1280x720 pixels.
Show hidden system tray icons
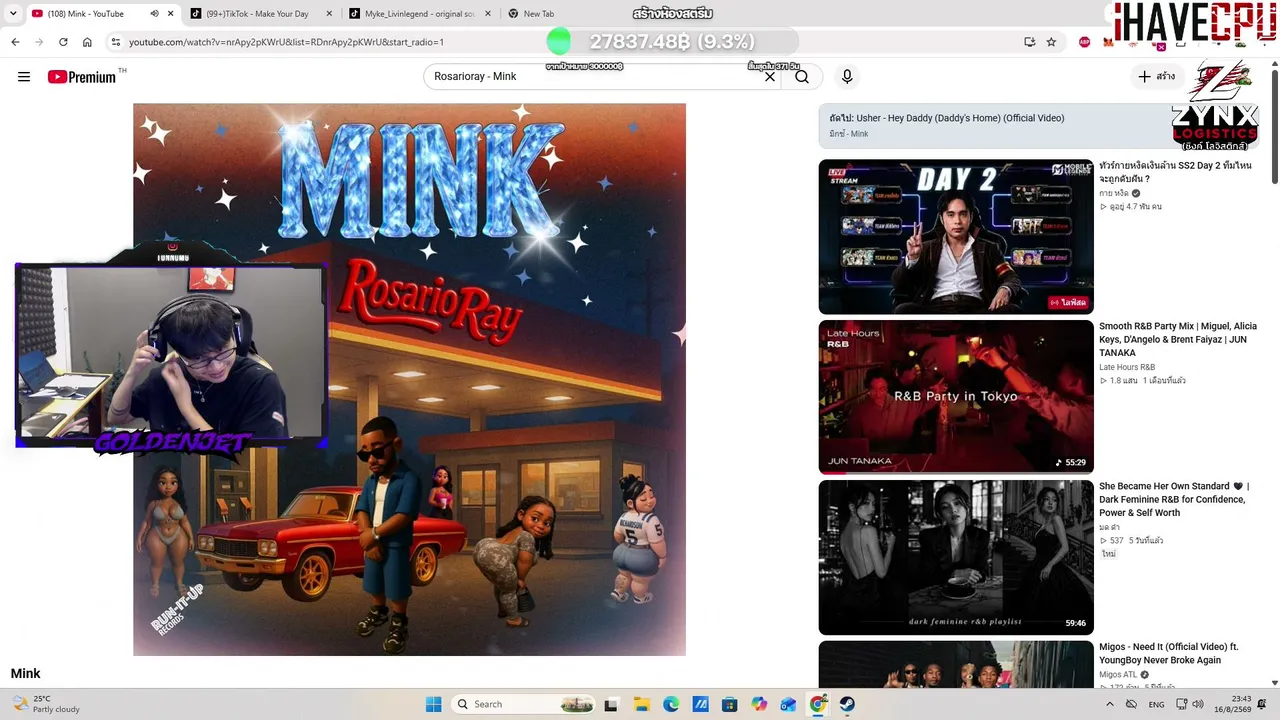click(1109, 704)
